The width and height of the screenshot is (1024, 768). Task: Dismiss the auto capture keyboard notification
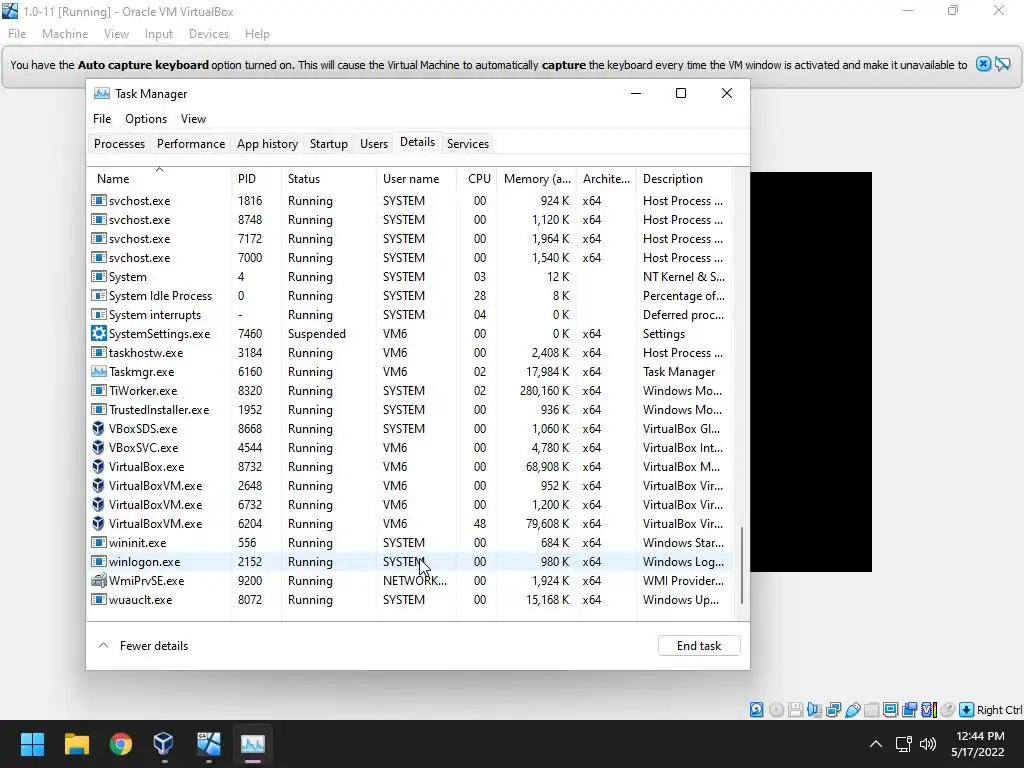point(983,64)
